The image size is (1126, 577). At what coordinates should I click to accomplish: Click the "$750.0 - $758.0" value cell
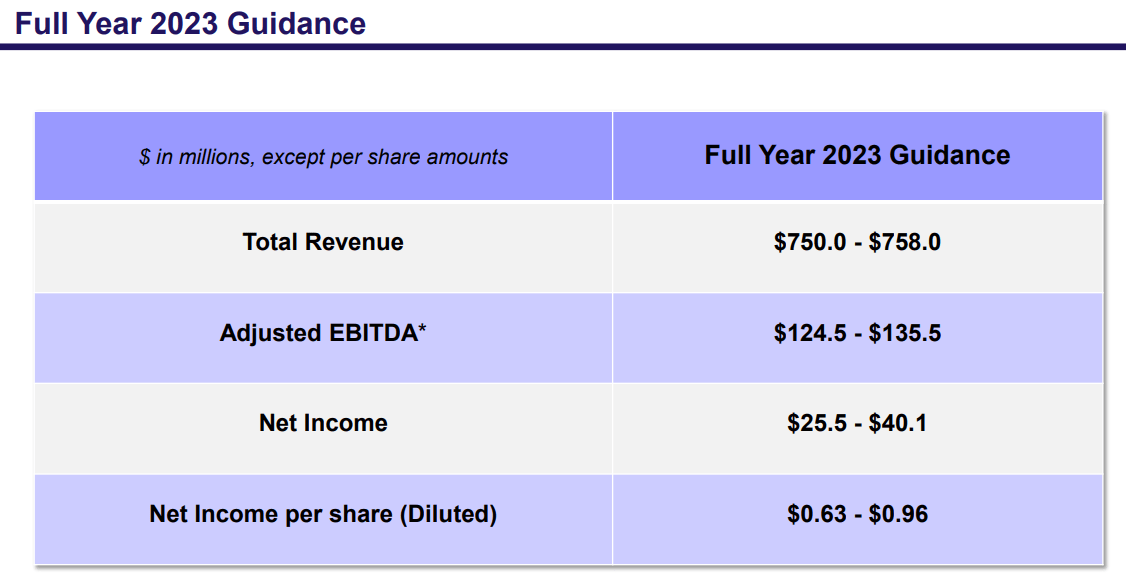857,242
